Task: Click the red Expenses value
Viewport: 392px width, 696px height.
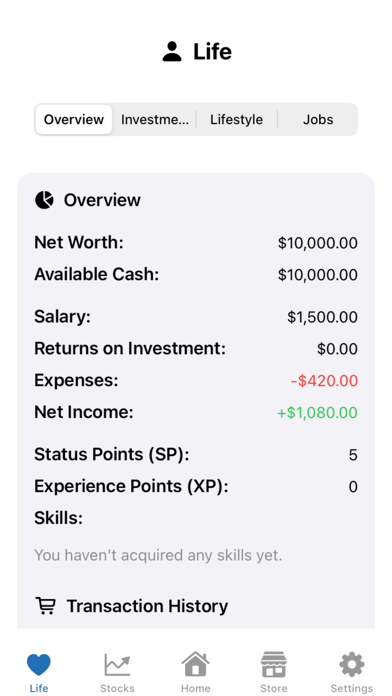Action: (325, 381)
